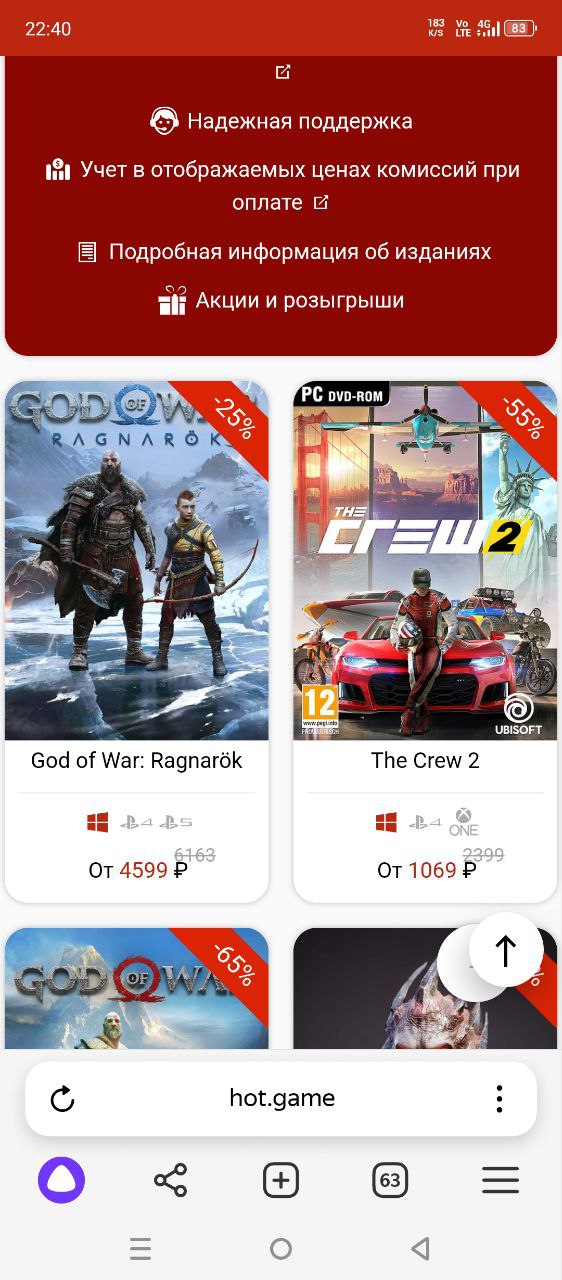Tap the scroll-to-top arrow button
Image resolution: width=562 pixels, height=1280 pixels.
(506, 950)
